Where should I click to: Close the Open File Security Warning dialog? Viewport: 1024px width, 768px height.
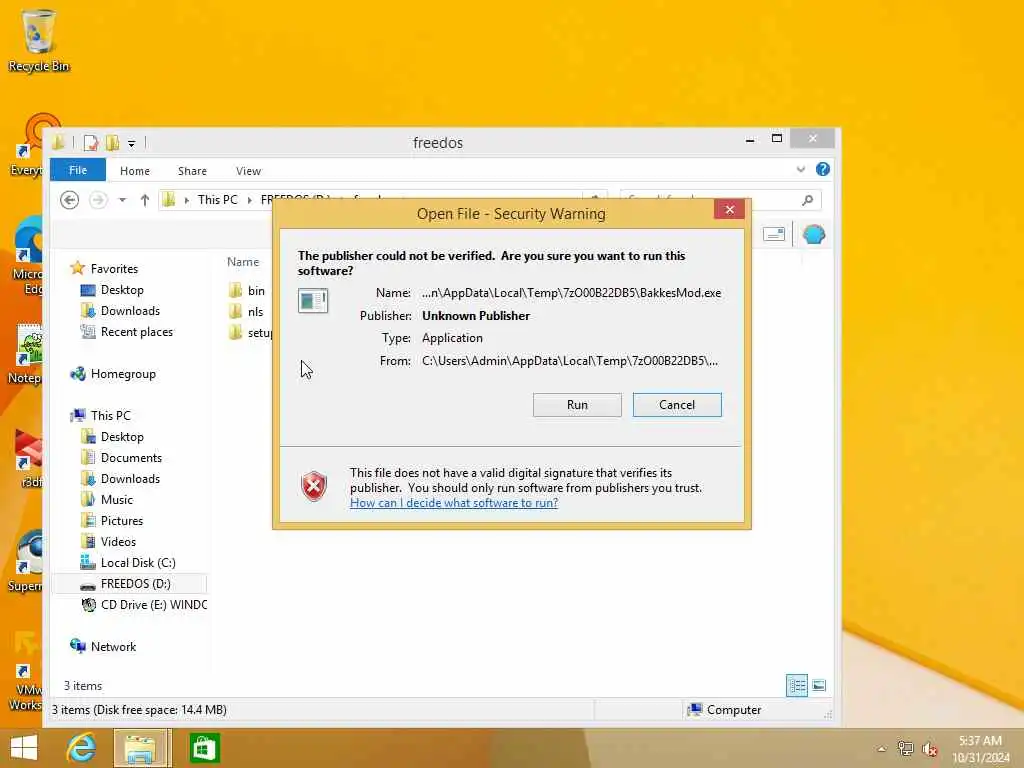point(729,210)
